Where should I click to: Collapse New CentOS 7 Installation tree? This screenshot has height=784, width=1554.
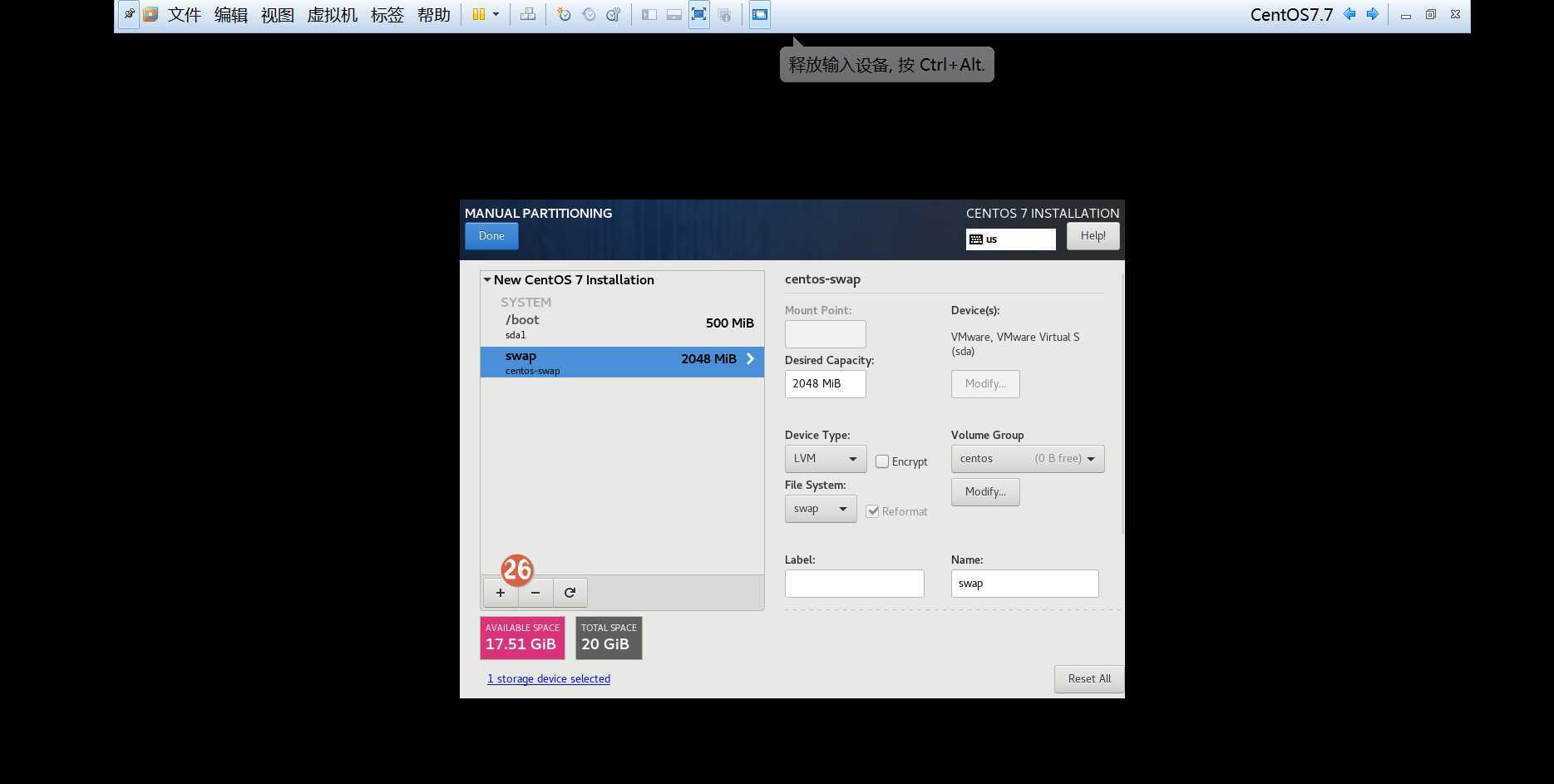487,280
